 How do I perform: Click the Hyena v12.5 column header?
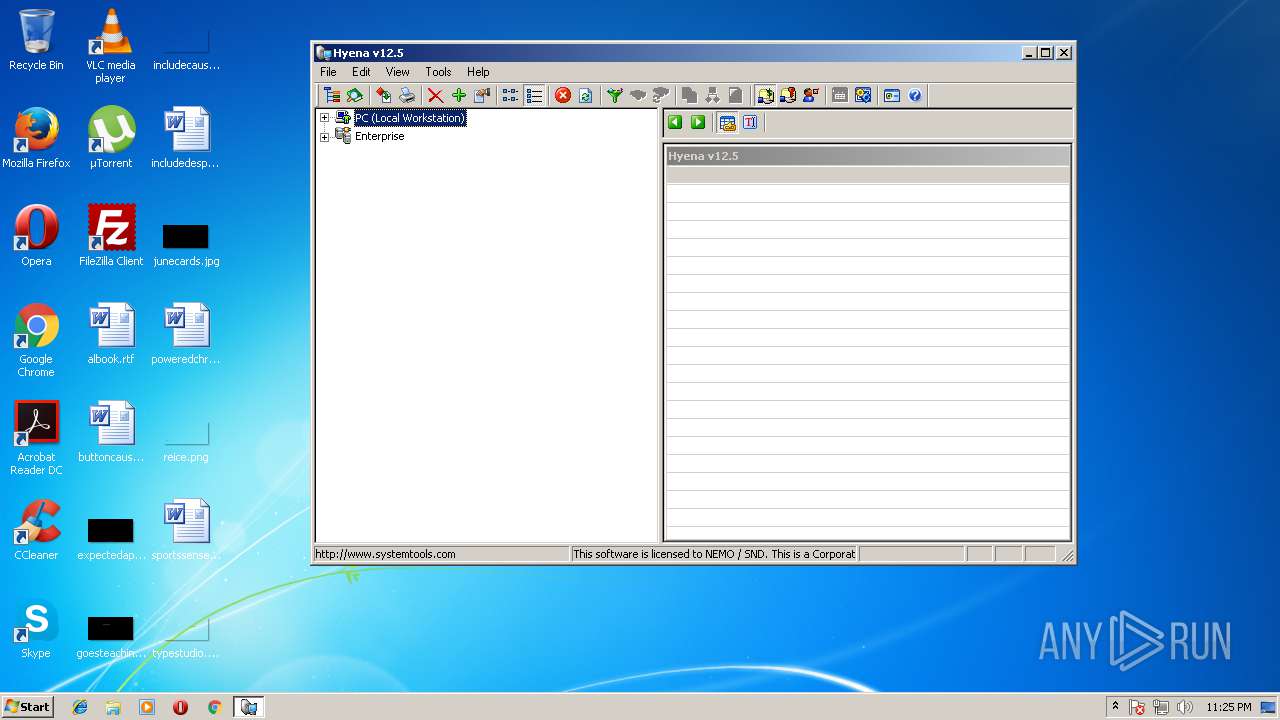pos(868,156)
